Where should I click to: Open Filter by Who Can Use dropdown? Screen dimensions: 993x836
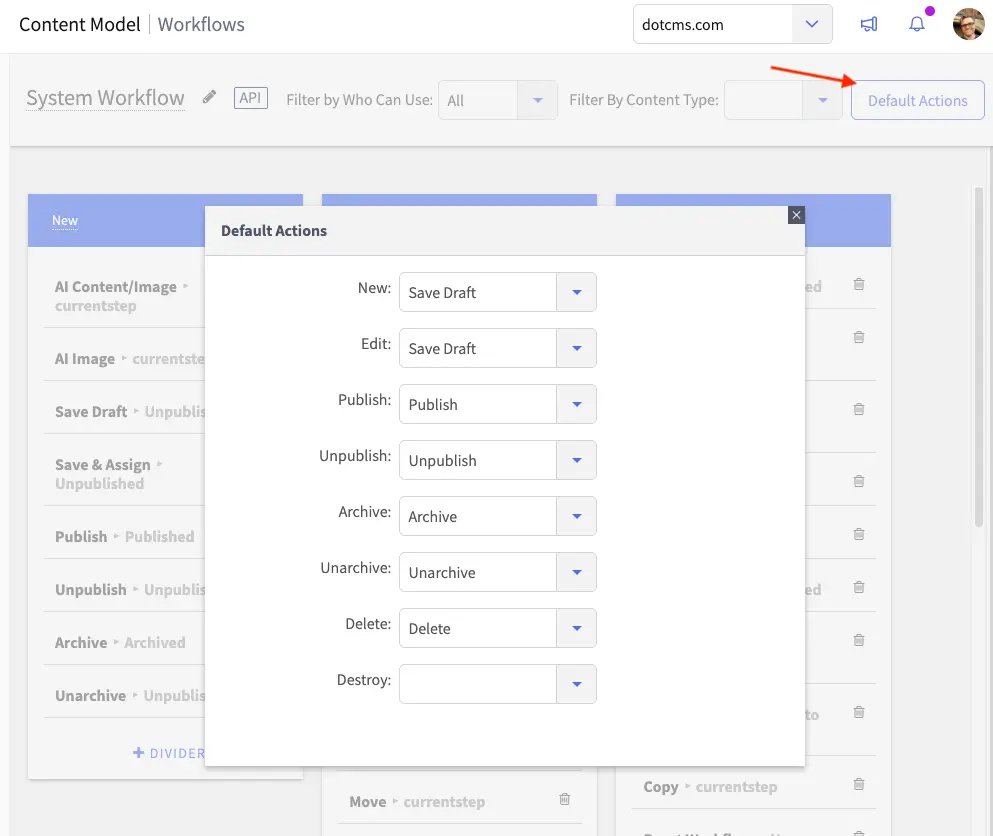[x=538, y=100]
